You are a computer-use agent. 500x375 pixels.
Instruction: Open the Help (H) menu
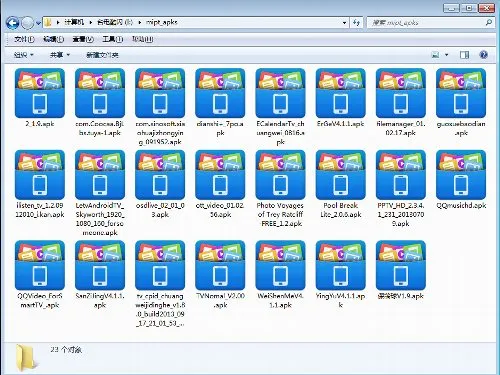pos(142,39)
